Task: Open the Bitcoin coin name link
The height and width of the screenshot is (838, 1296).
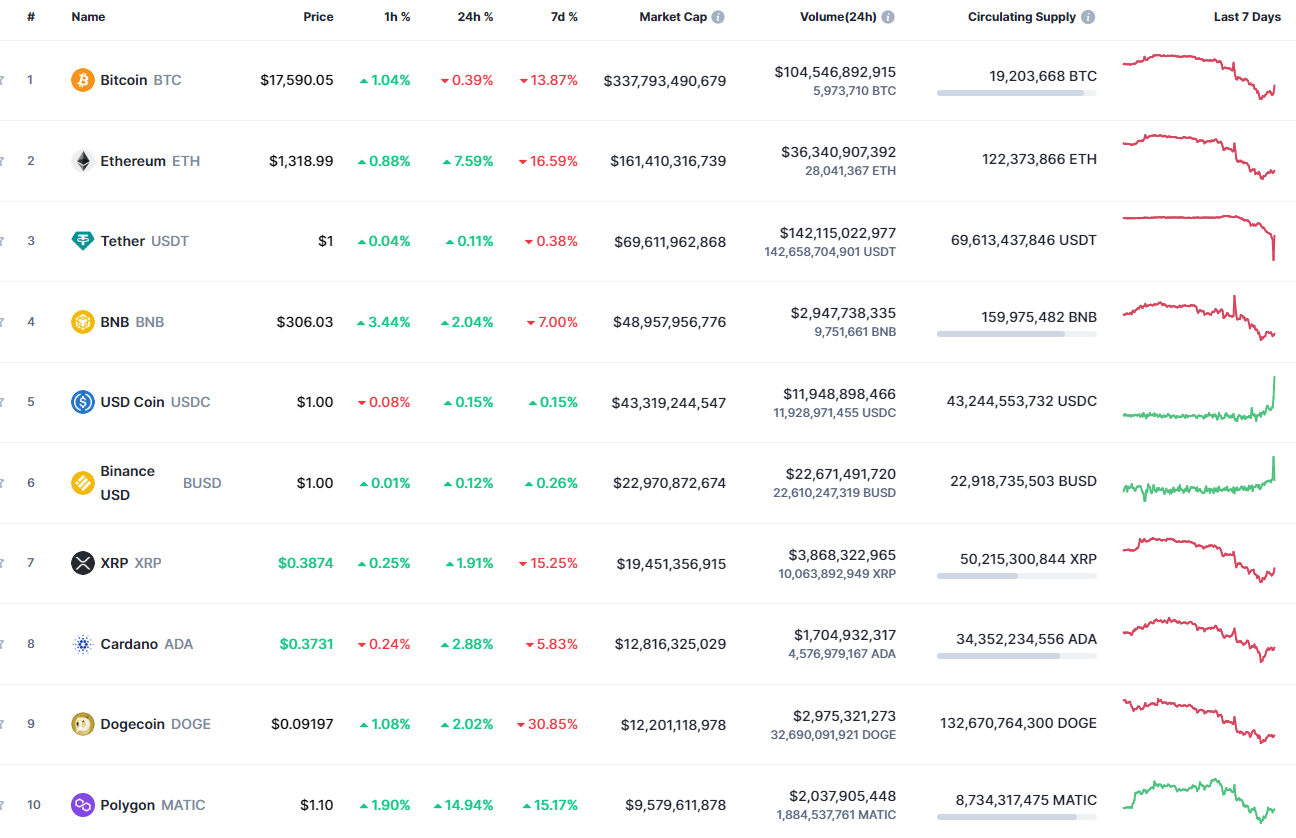Action: [122, 80]
